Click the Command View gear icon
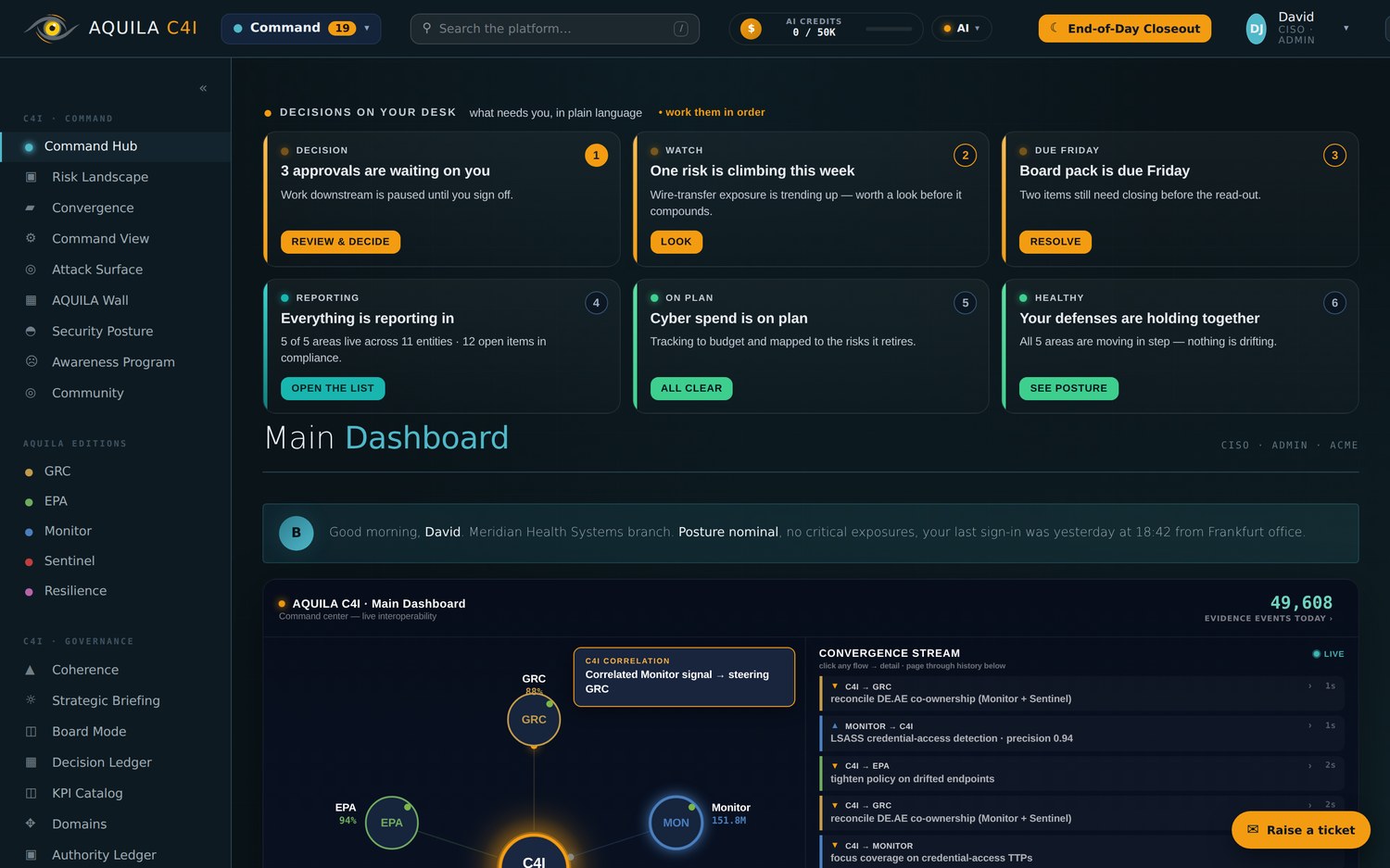This screenshot has width=1390, height=868. point(31,238)
